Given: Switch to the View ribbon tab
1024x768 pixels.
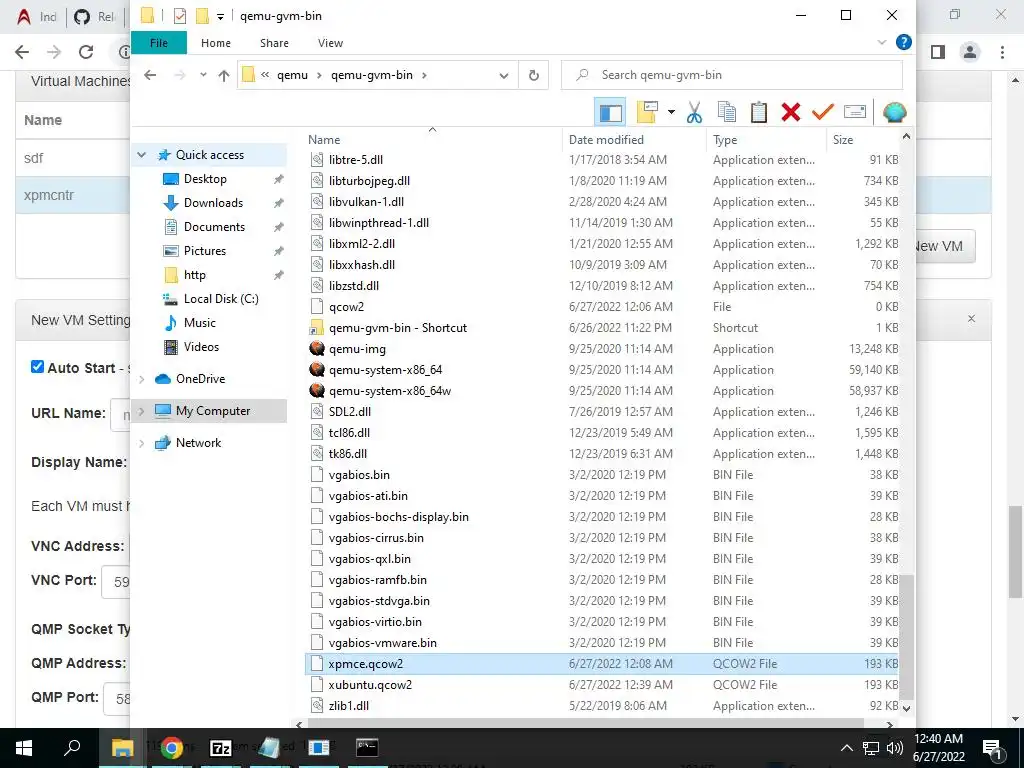Looking at the screenshot, I should pyautogui.click(x=330, y=42).
